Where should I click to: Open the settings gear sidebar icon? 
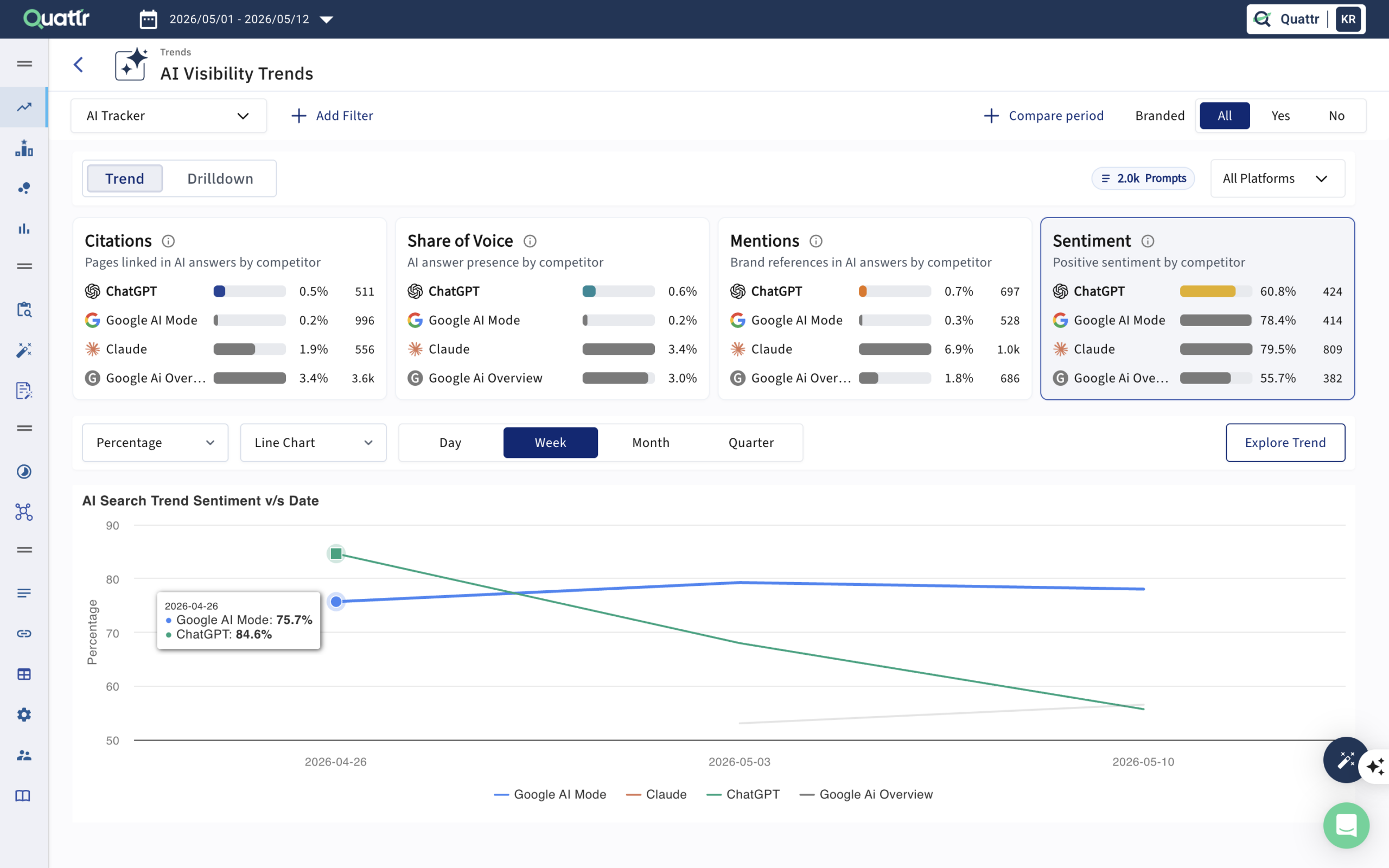tap(24, 714)
